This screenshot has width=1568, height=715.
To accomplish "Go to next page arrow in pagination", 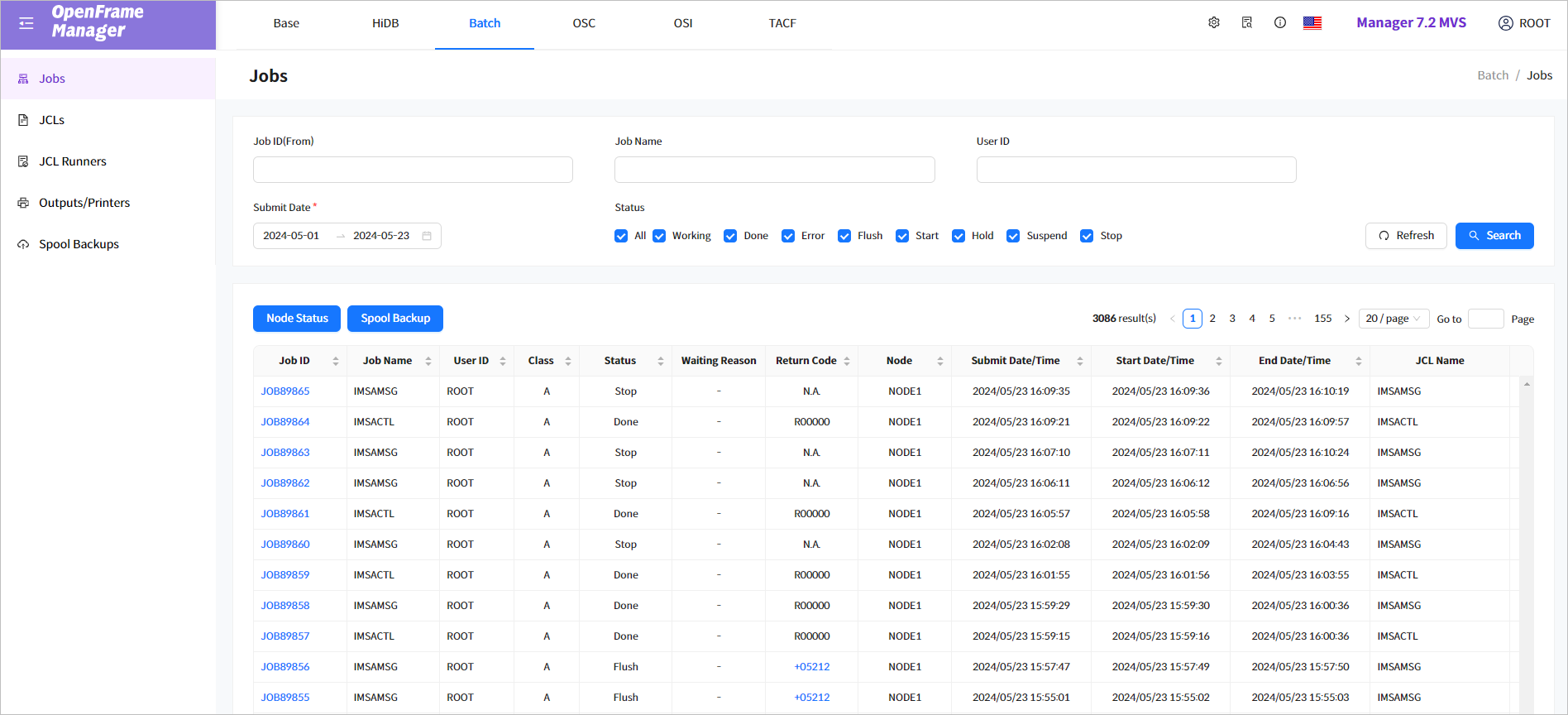I will pos(1347,319).
